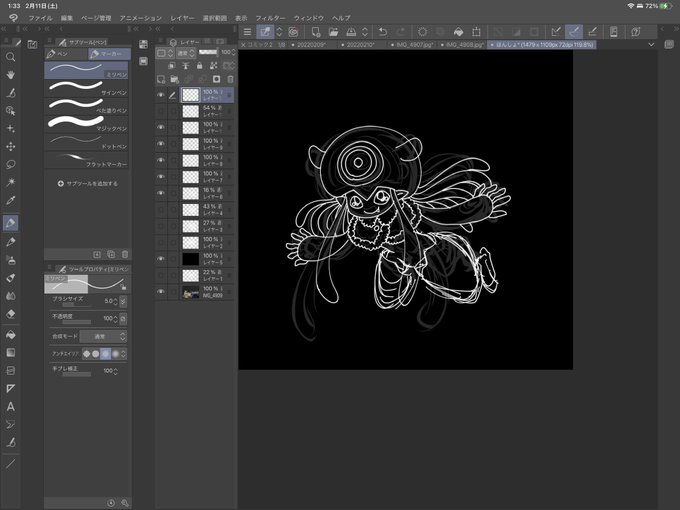680x510 pixels.
Task: Switch to the IMG_4907.jpg document tab
Action: [414, 45]
